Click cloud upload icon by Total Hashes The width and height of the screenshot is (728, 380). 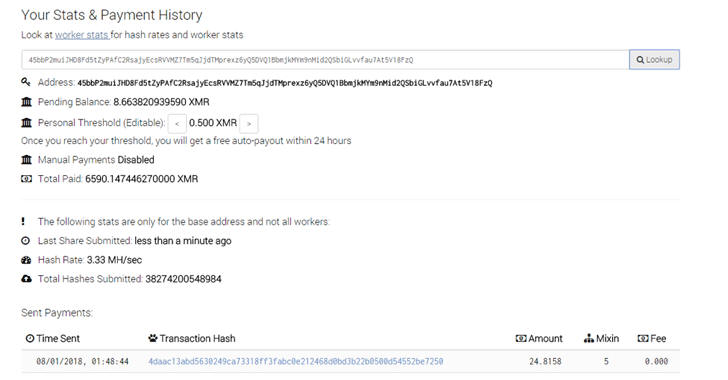pos(26,279)
